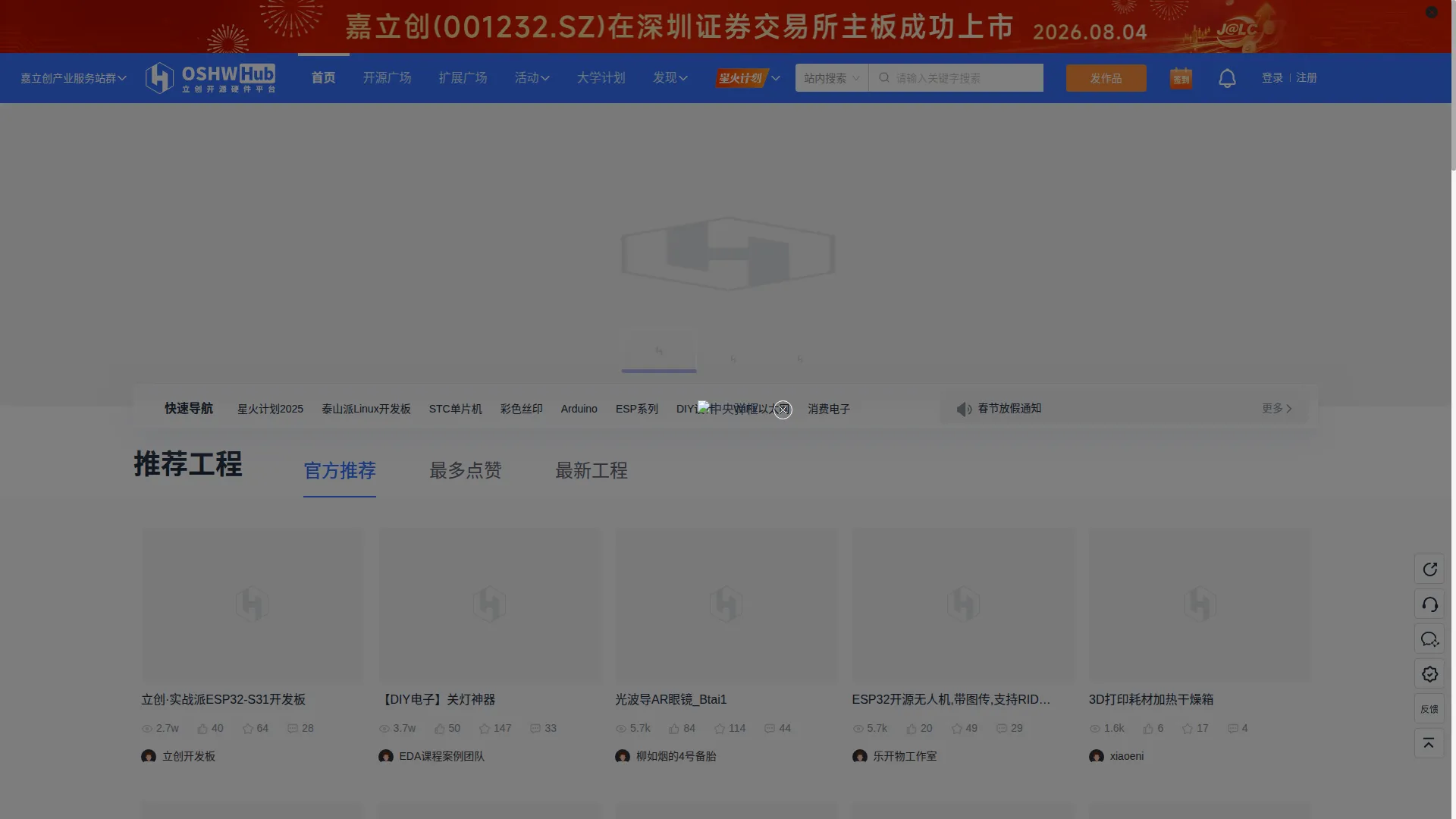Screen dimensions: 1456x819
Task: Expand 嘉立创产业服务站群 dropdown
Action: click(74, 78)
